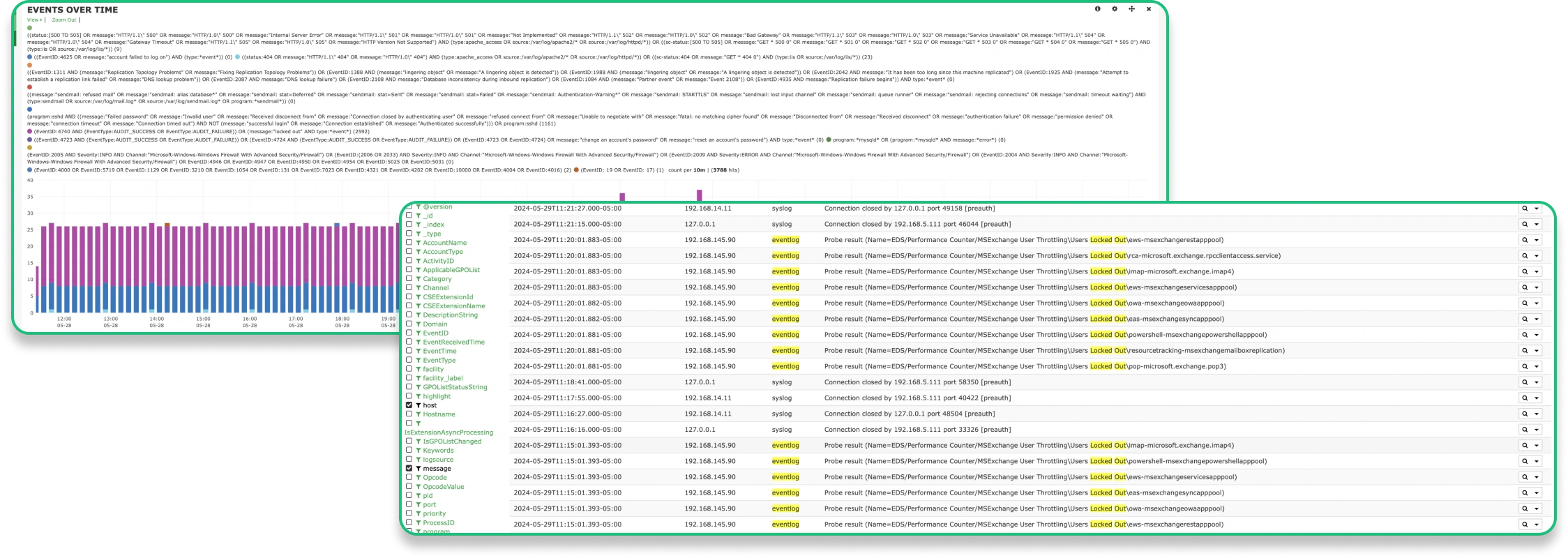Click the funnel icon beside Channel
The width and height of the screenshot is (1568, 558).
(419, 288)
